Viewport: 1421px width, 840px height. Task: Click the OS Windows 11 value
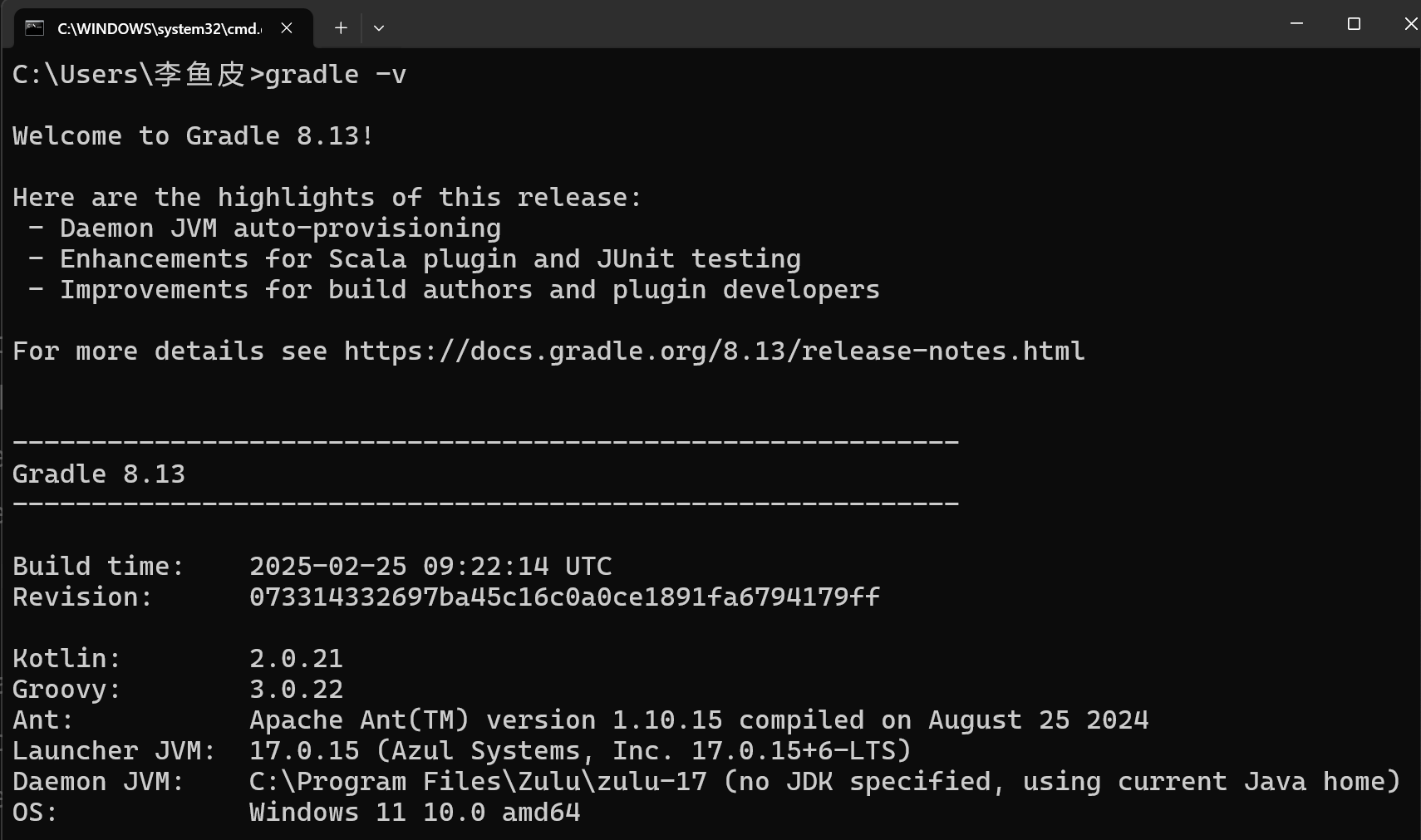coord(415,813)
